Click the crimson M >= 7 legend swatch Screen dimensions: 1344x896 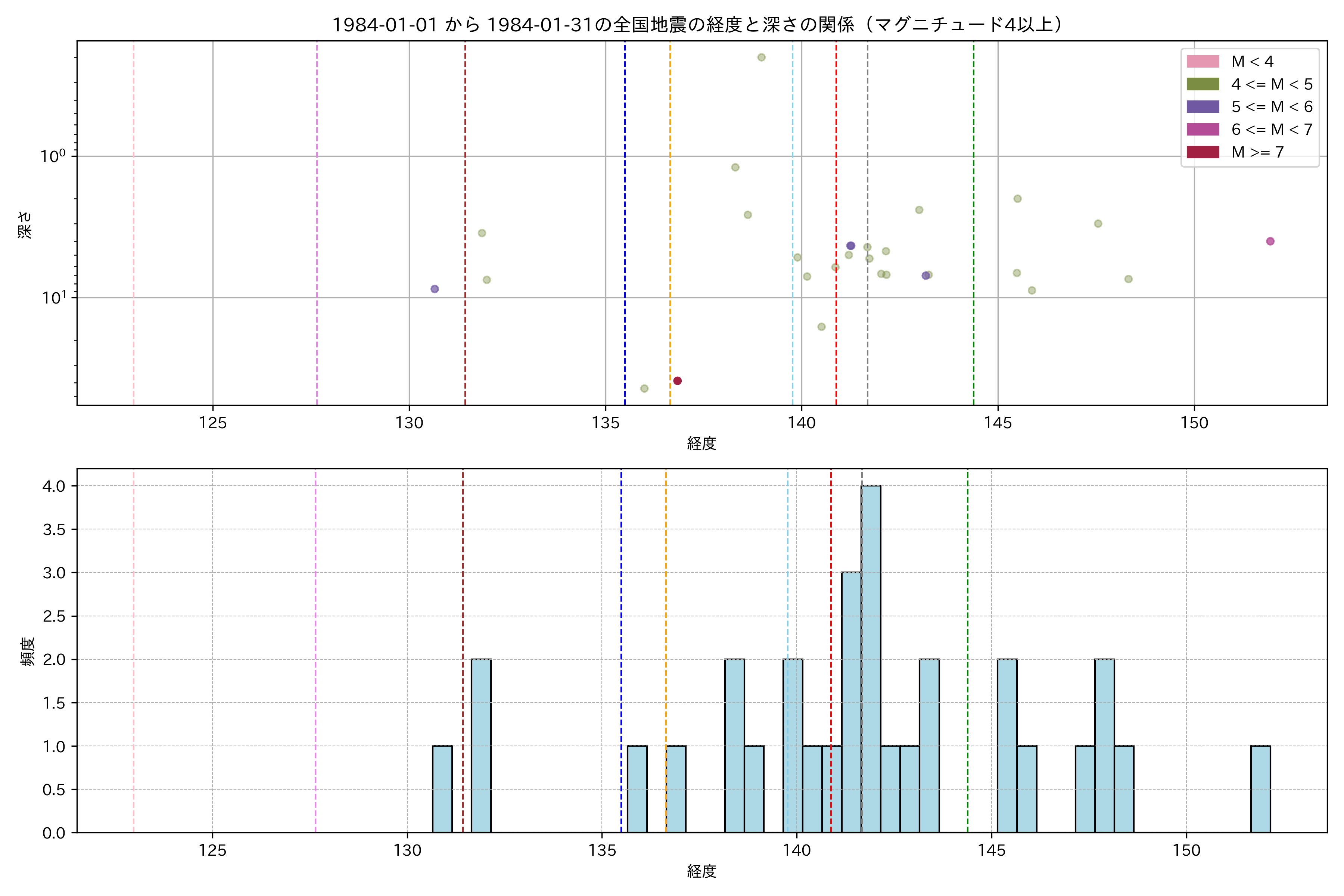pos(1202,152)
